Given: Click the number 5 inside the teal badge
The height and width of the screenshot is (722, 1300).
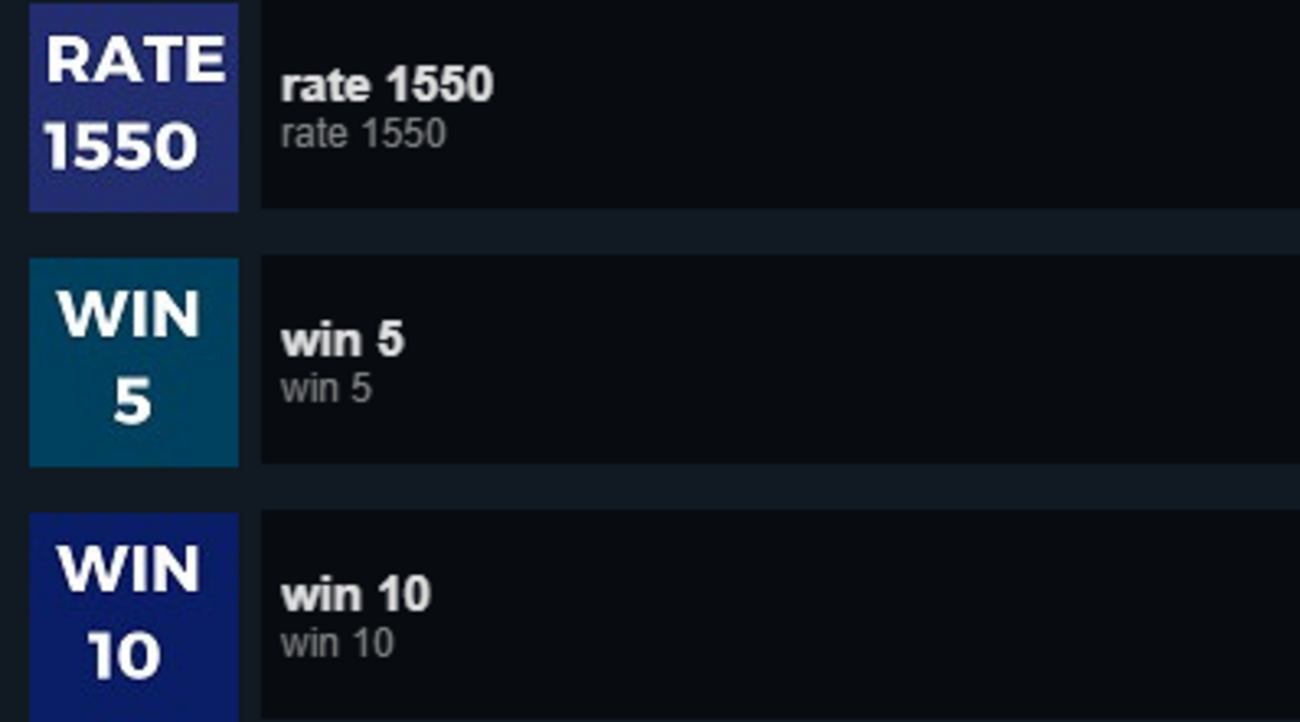Looking at the screenshot, I should click(x=132, y=402).
